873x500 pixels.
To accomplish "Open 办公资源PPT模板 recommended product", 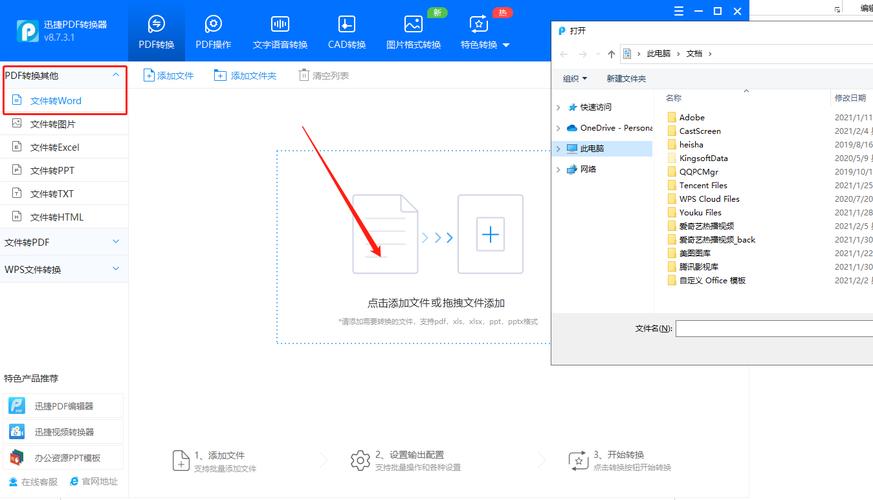I will pyautogui.click(x=64, y=458).
